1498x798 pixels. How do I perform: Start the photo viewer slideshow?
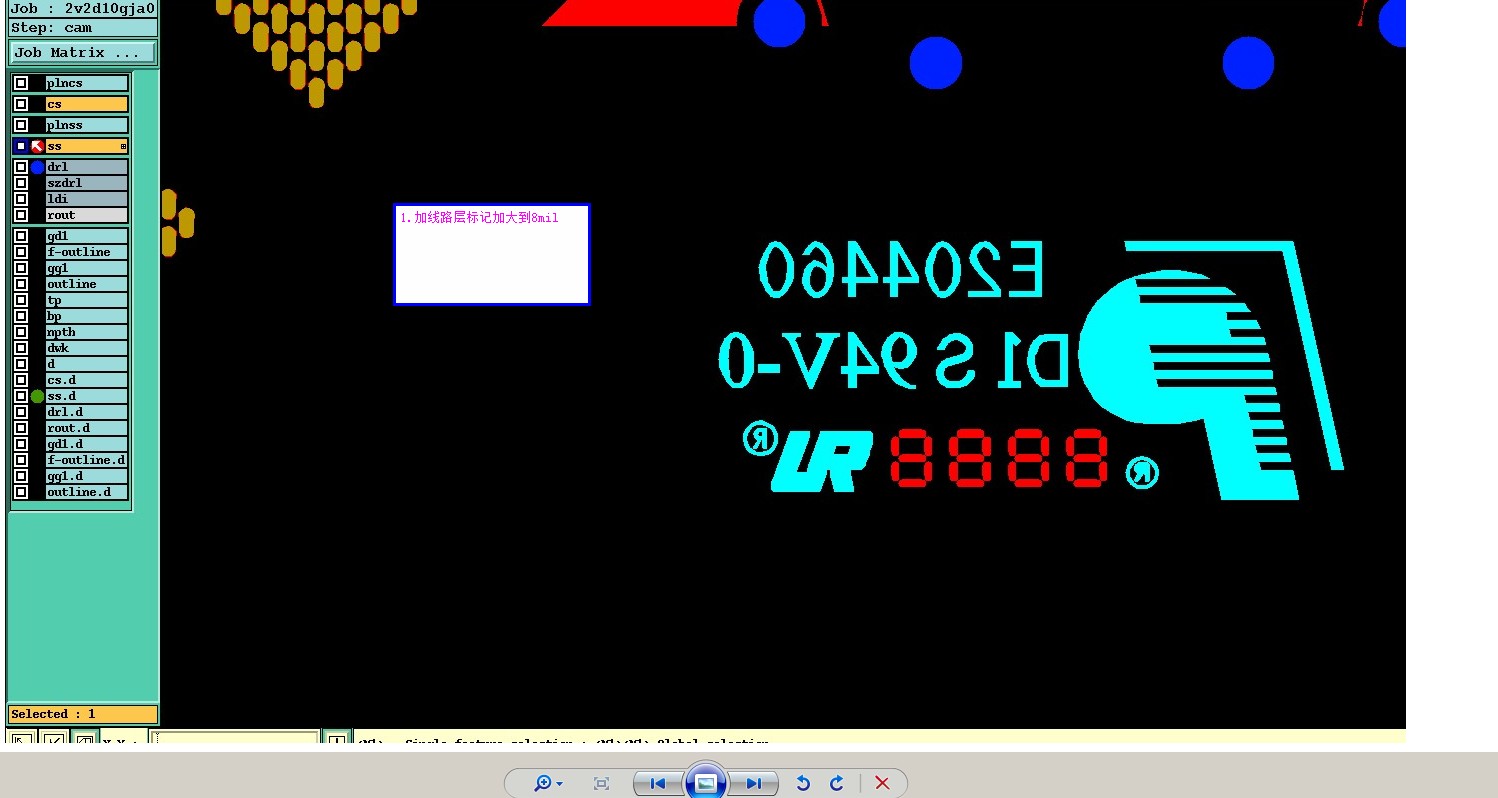[x=705, y=783]
